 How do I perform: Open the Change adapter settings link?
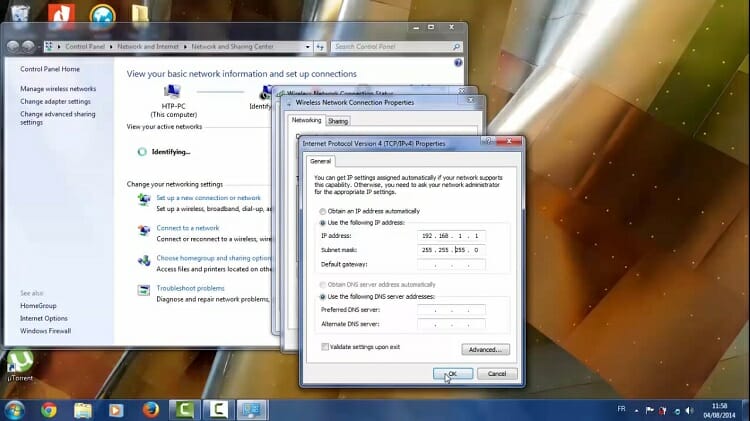55,101
